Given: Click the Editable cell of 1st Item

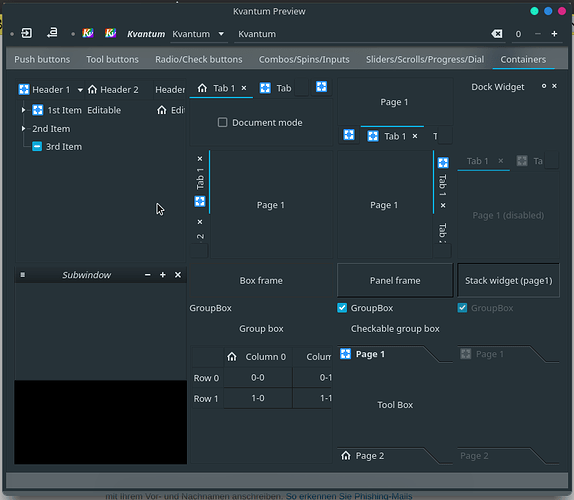Looking at the screenshot, I should point(104,110).
